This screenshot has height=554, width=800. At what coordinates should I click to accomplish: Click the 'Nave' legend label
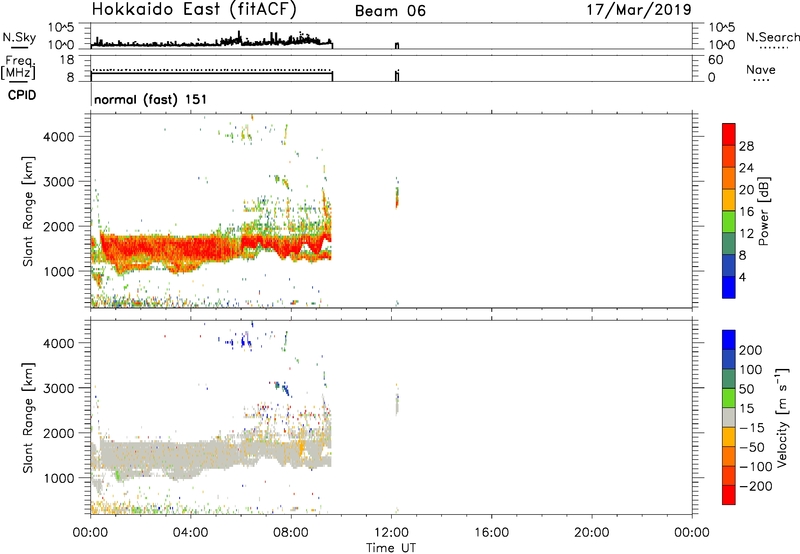point(761,70)
